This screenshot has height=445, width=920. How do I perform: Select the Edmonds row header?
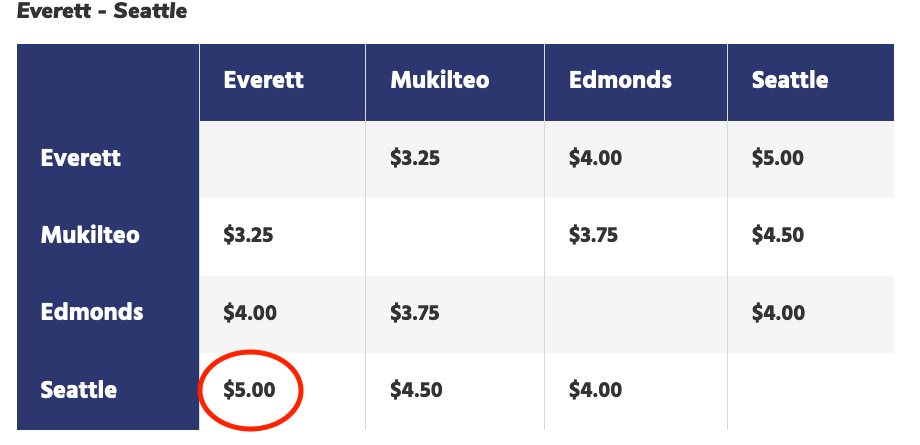click(92, 312)
